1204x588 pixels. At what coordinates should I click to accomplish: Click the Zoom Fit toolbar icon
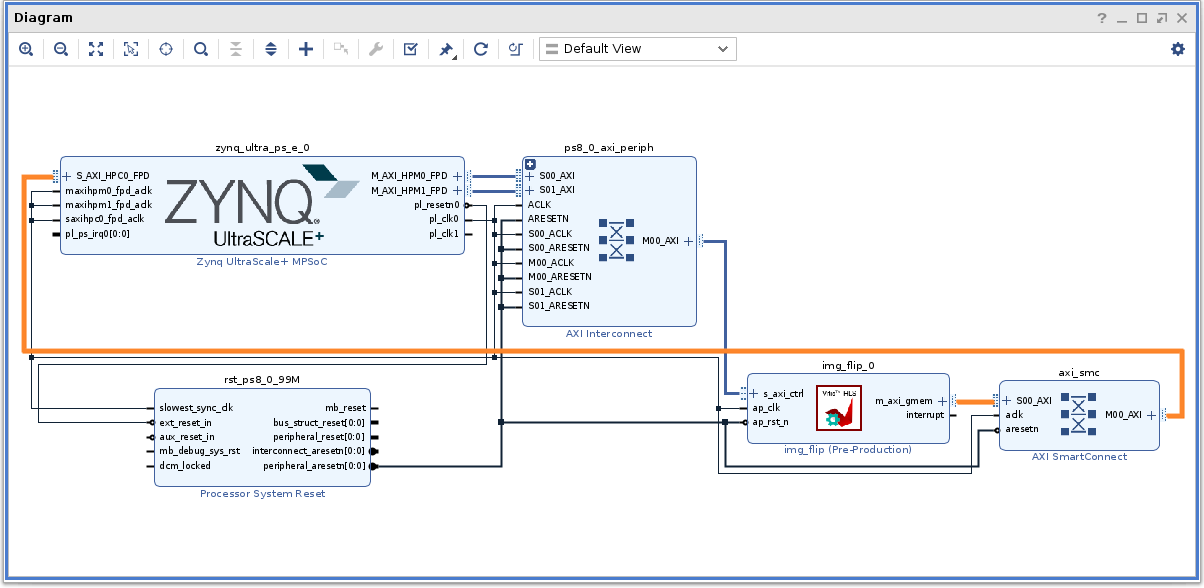[95, 48]
